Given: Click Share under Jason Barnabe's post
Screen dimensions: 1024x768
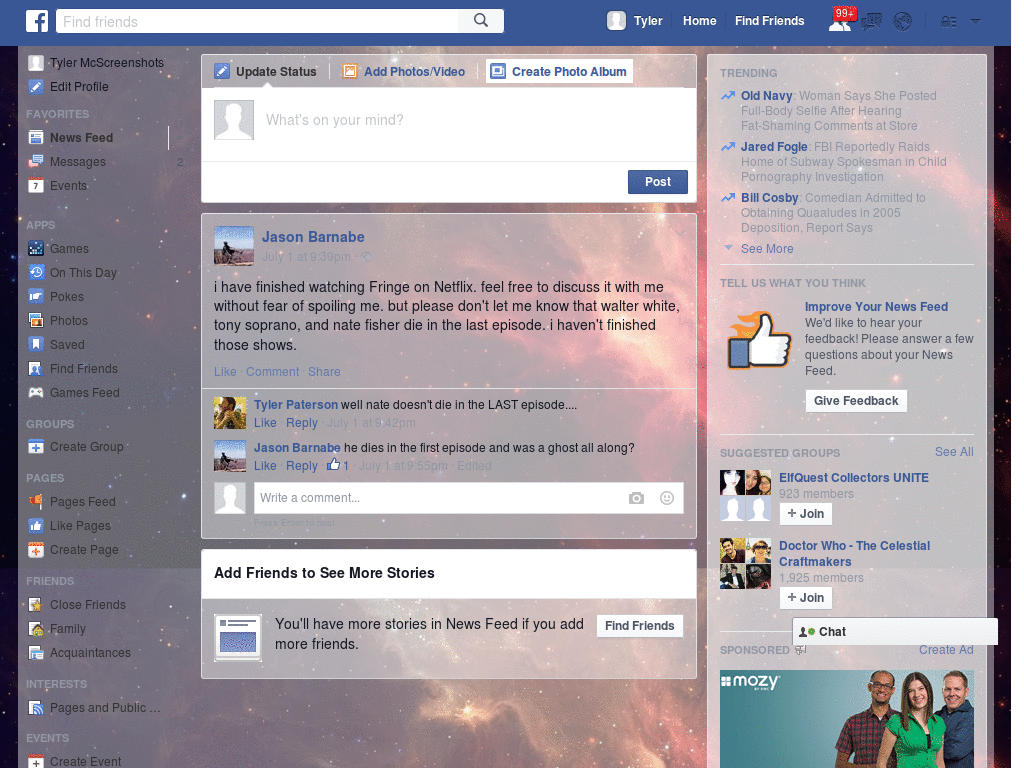Looking at the screenshot, I should [324, 372].
